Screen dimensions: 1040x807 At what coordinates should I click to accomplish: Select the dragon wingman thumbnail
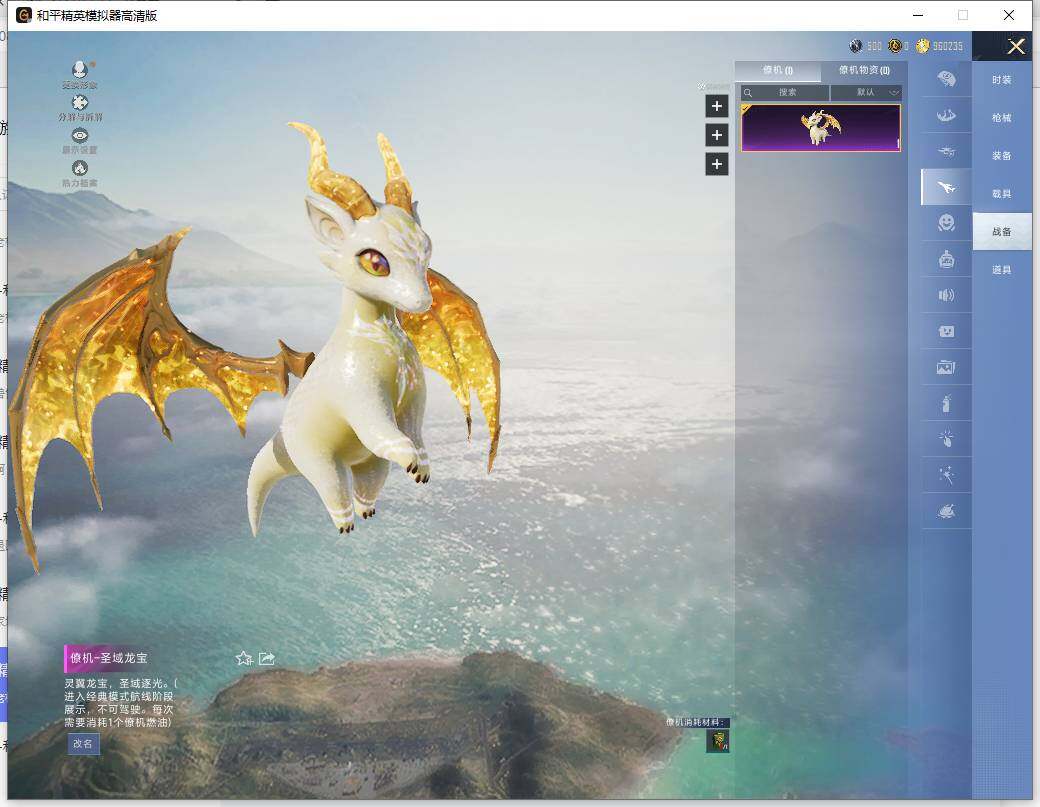click(x=820, y=128)
